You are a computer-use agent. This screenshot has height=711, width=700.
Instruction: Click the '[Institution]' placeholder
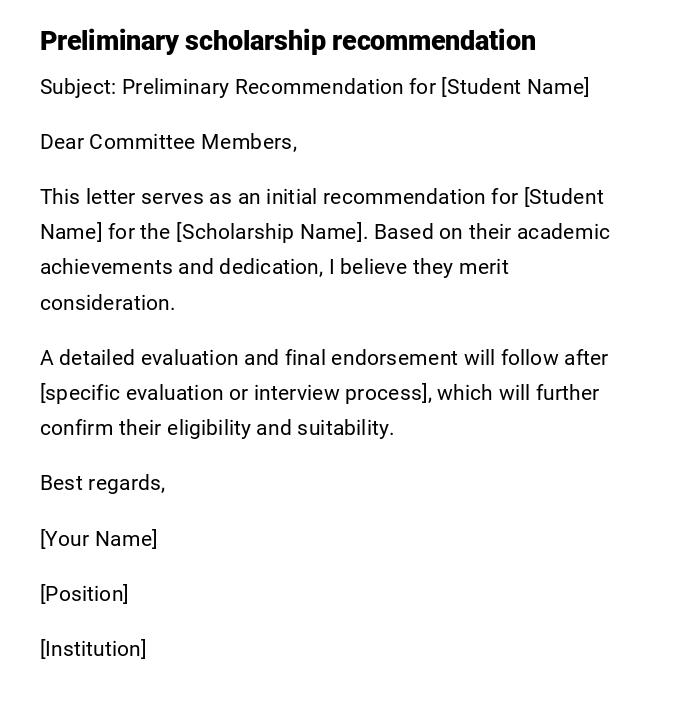pyautogui.click(x=93, y=649)
